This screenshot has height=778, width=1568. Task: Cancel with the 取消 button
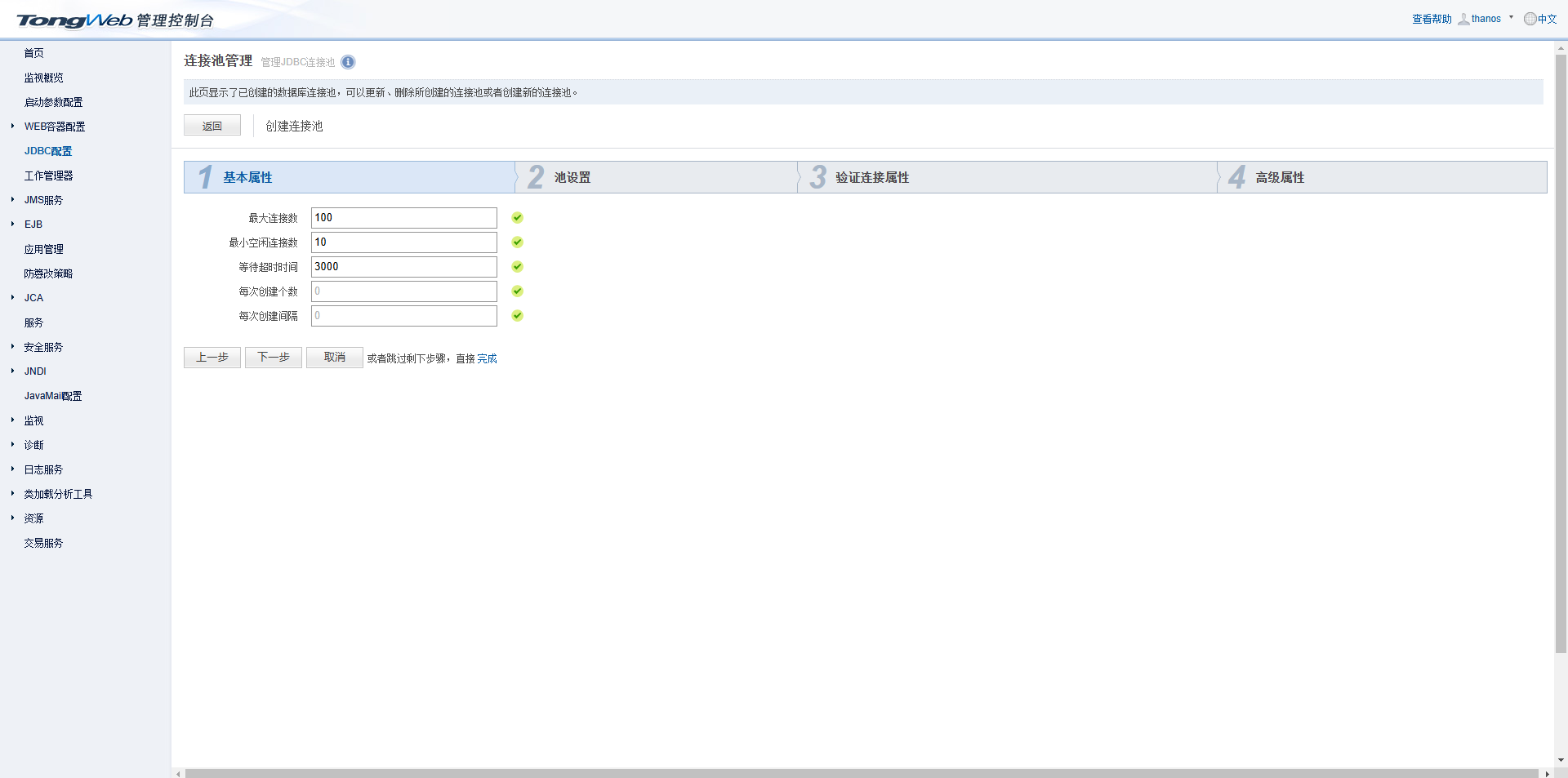pos(335,358)
